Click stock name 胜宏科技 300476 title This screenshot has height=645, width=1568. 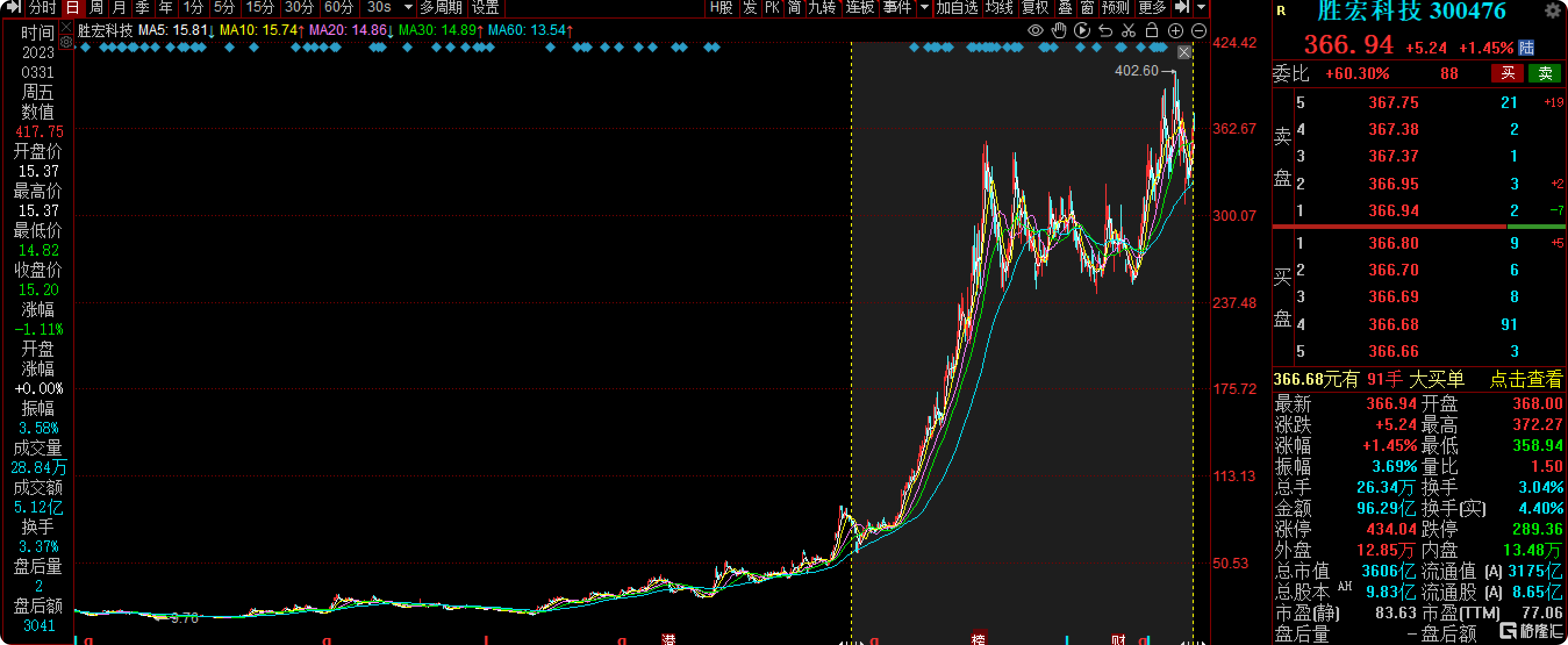click(x=1412, y=11)
